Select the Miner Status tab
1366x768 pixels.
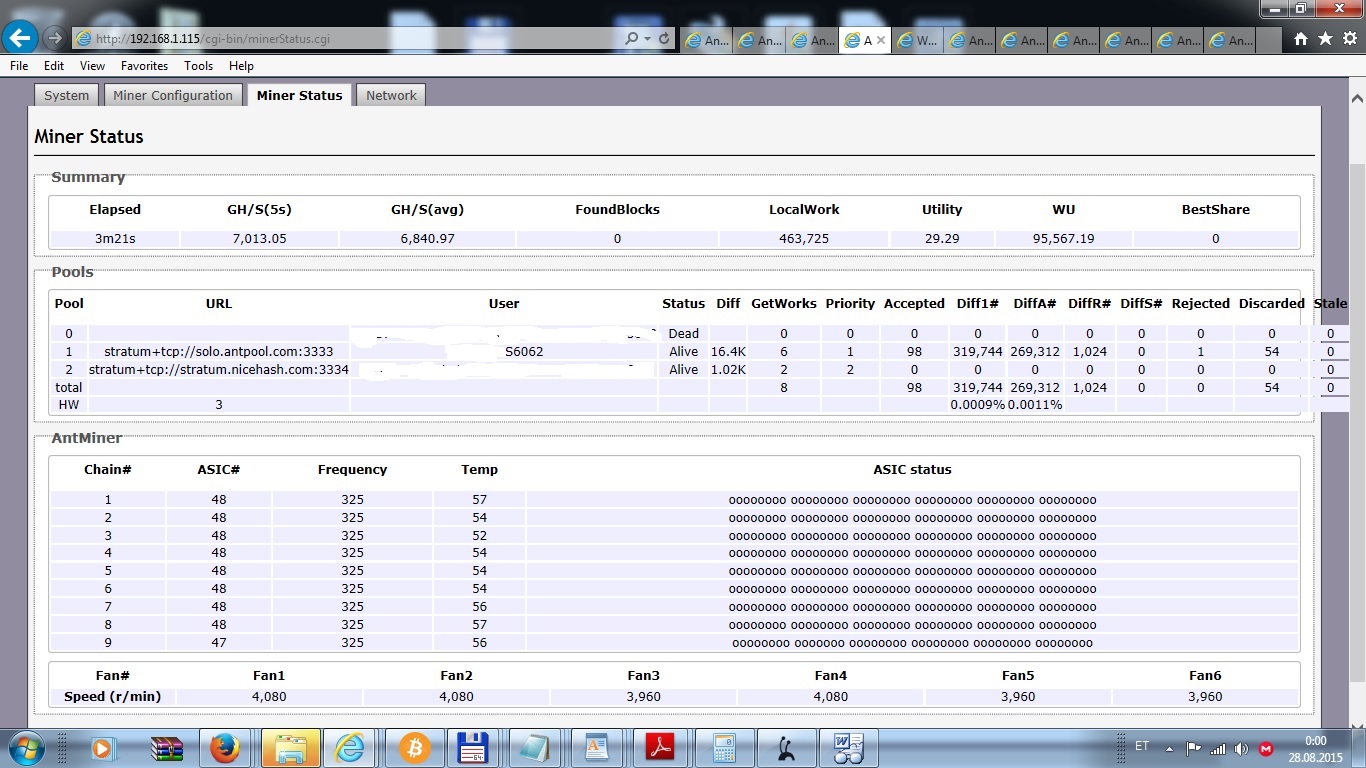coord(299,95)
